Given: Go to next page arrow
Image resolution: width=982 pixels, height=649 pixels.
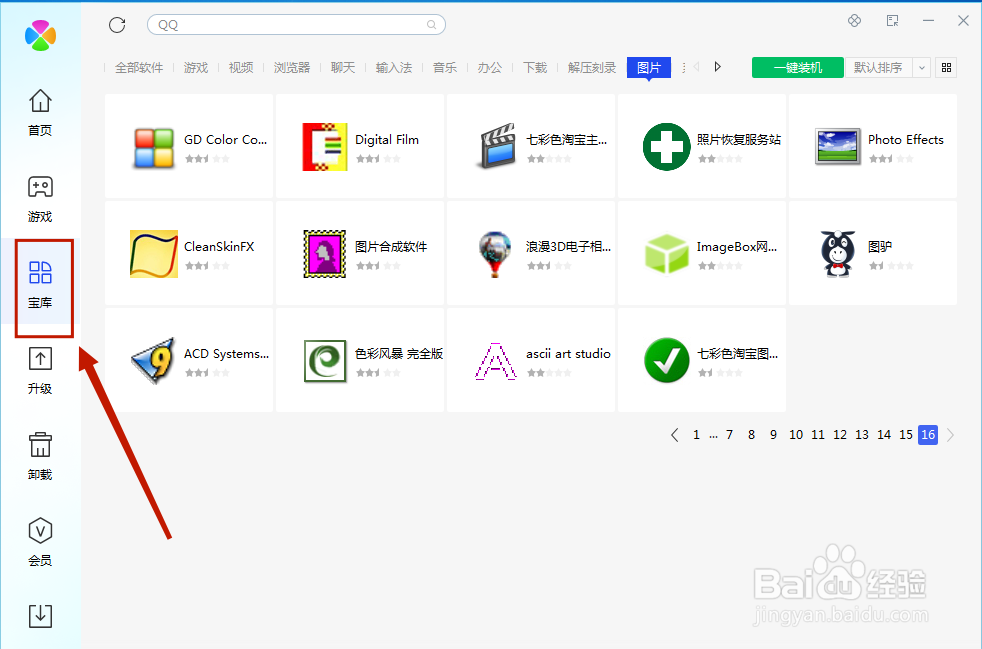Looking at the screenshot, I should pyautogui.click(x=951, y=435).
